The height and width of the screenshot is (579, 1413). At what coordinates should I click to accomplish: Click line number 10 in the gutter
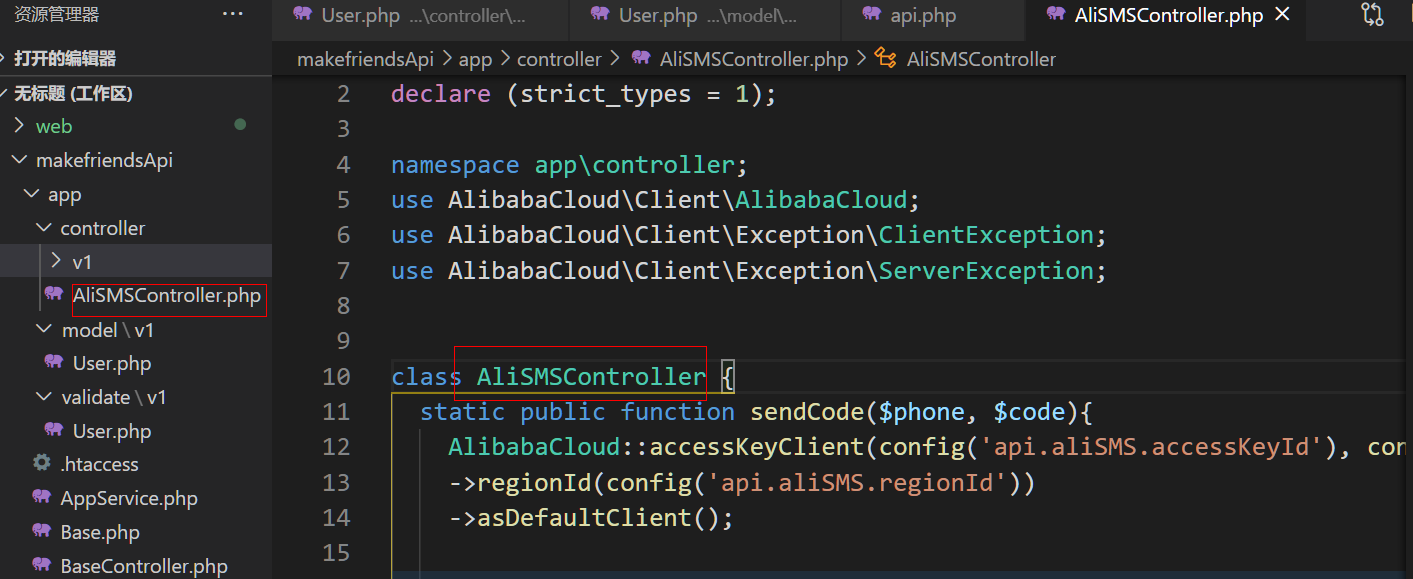tap(337, 377)
